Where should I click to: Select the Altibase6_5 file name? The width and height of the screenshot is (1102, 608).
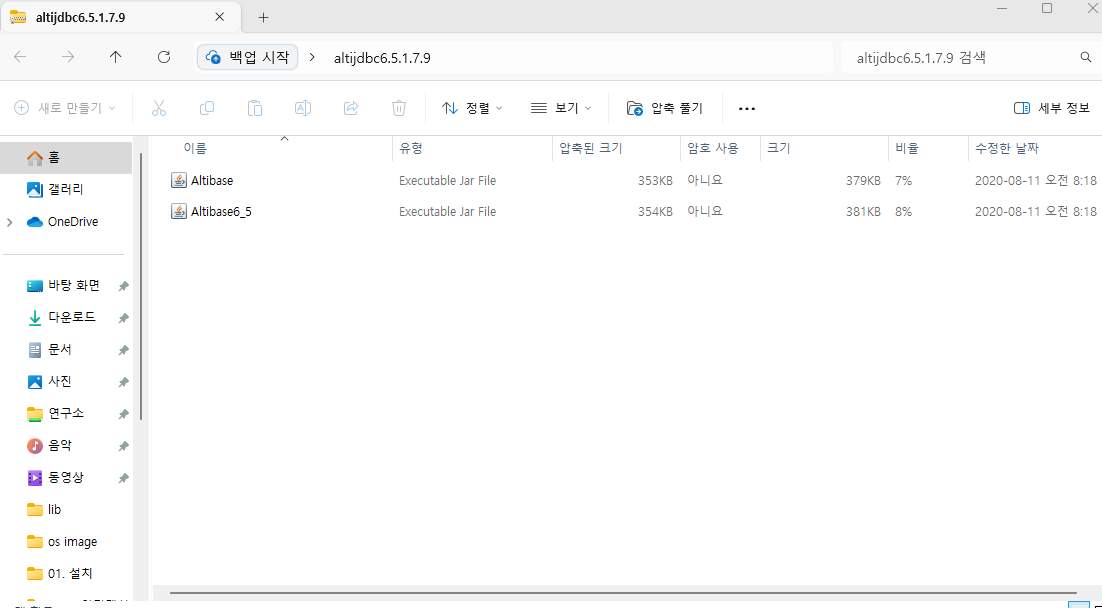click(221, 212)
